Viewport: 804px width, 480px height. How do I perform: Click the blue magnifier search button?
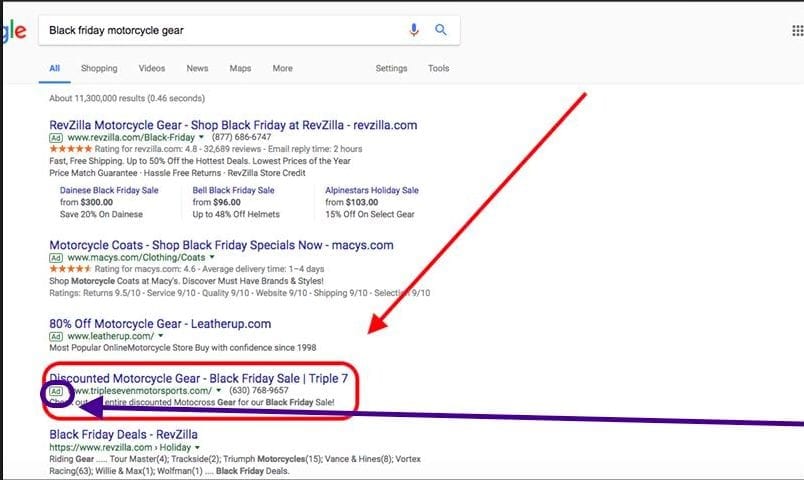(440, 30)
